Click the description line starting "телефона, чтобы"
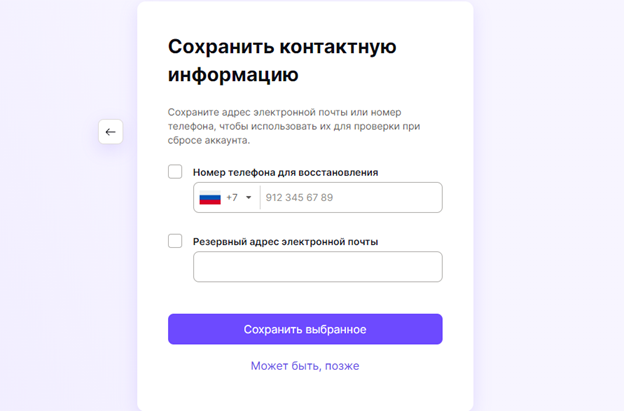The width and height of the screenshot is (624, 411). point(291,126)
